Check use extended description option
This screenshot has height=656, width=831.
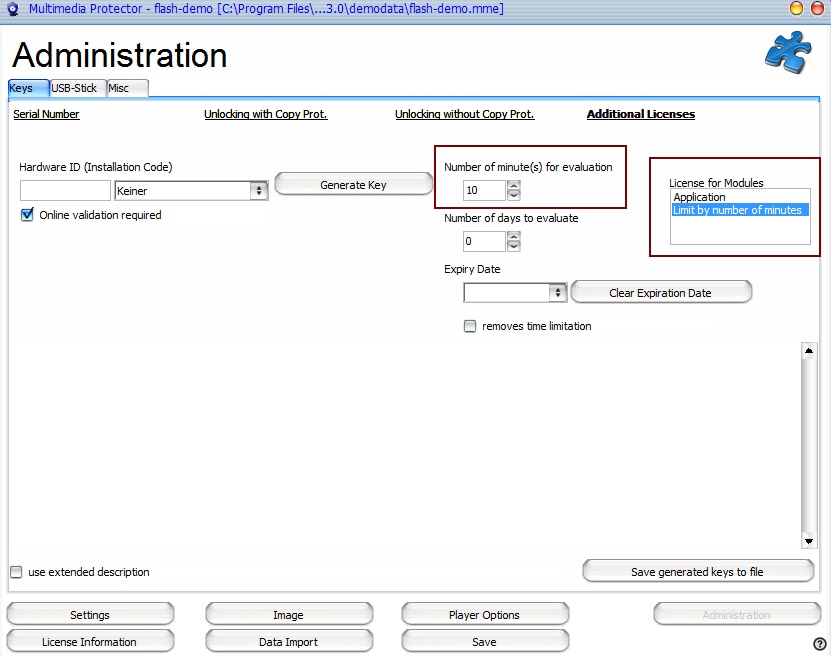pos(16,572)
